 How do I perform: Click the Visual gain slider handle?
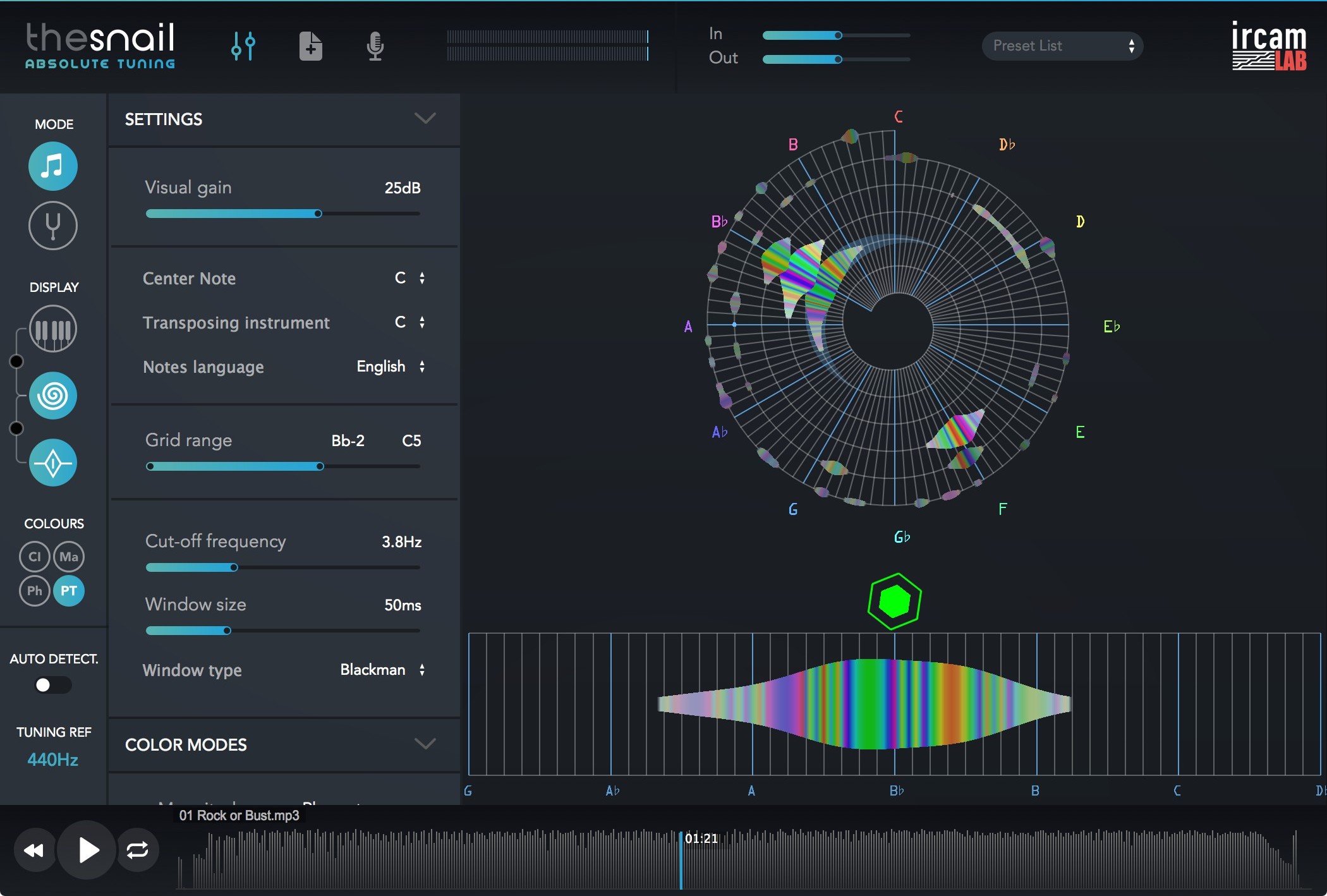click(x=318, y=214)
